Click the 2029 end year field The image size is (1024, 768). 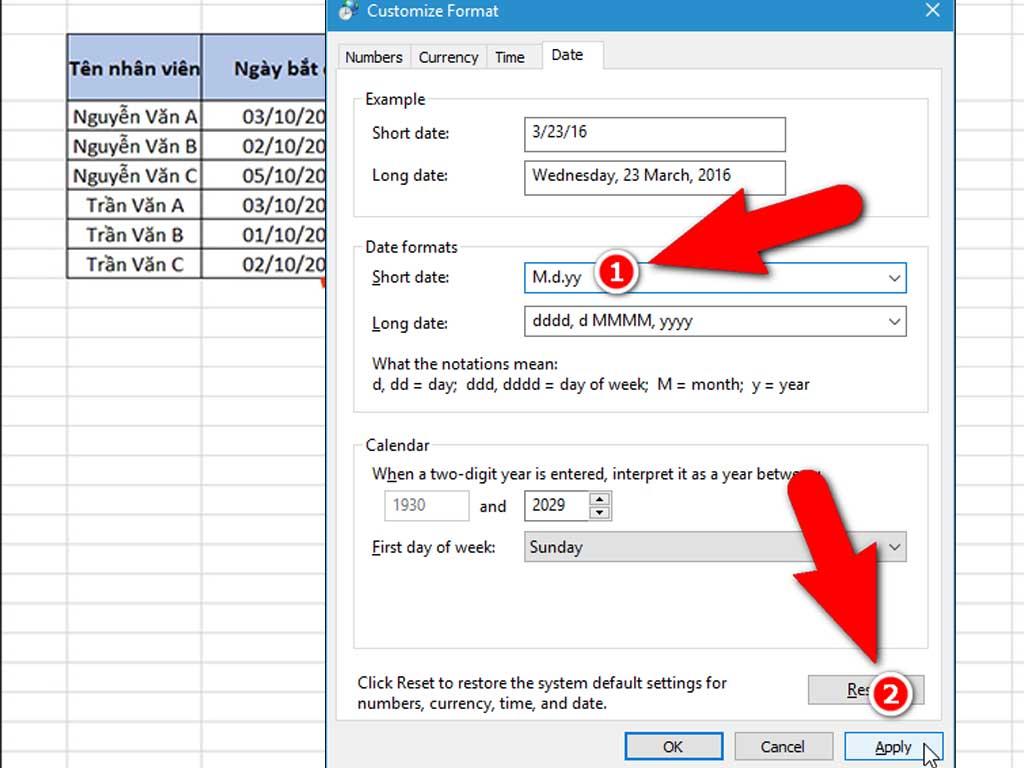555,506
